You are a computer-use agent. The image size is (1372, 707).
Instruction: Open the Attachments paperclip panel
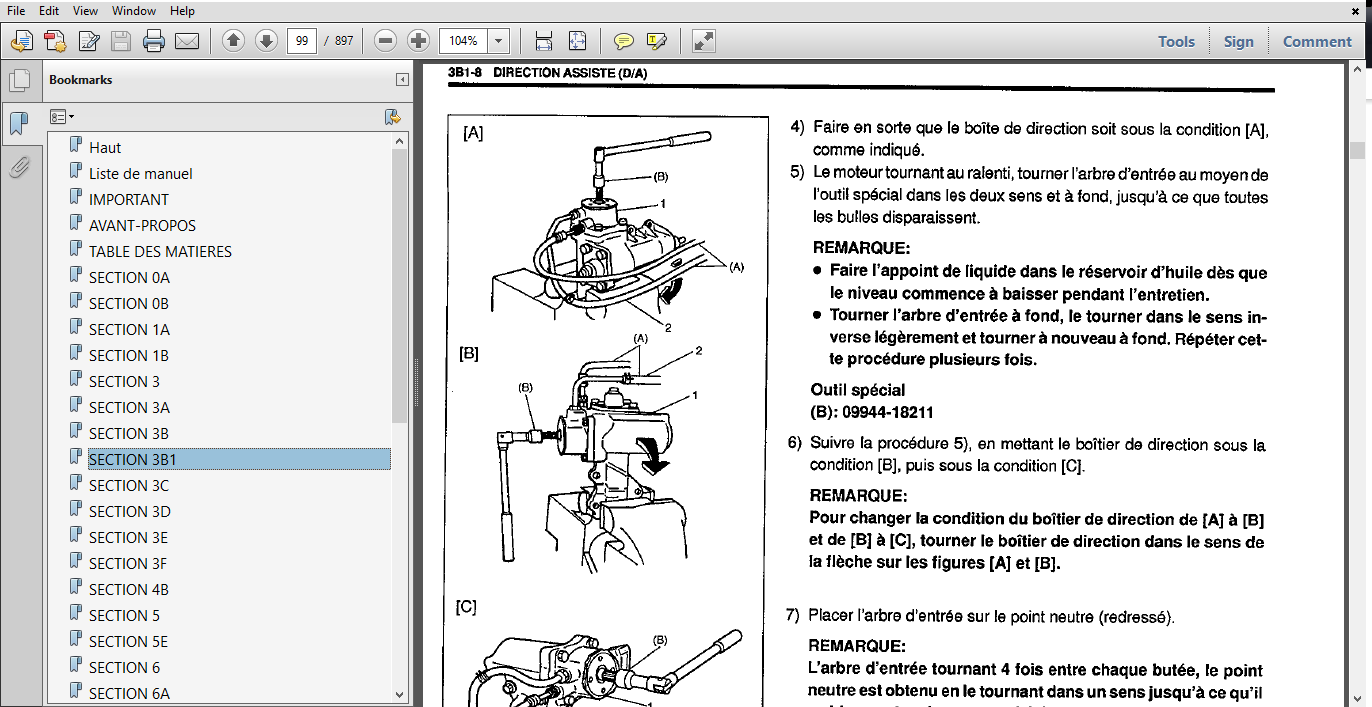click(x=21, y=167)
